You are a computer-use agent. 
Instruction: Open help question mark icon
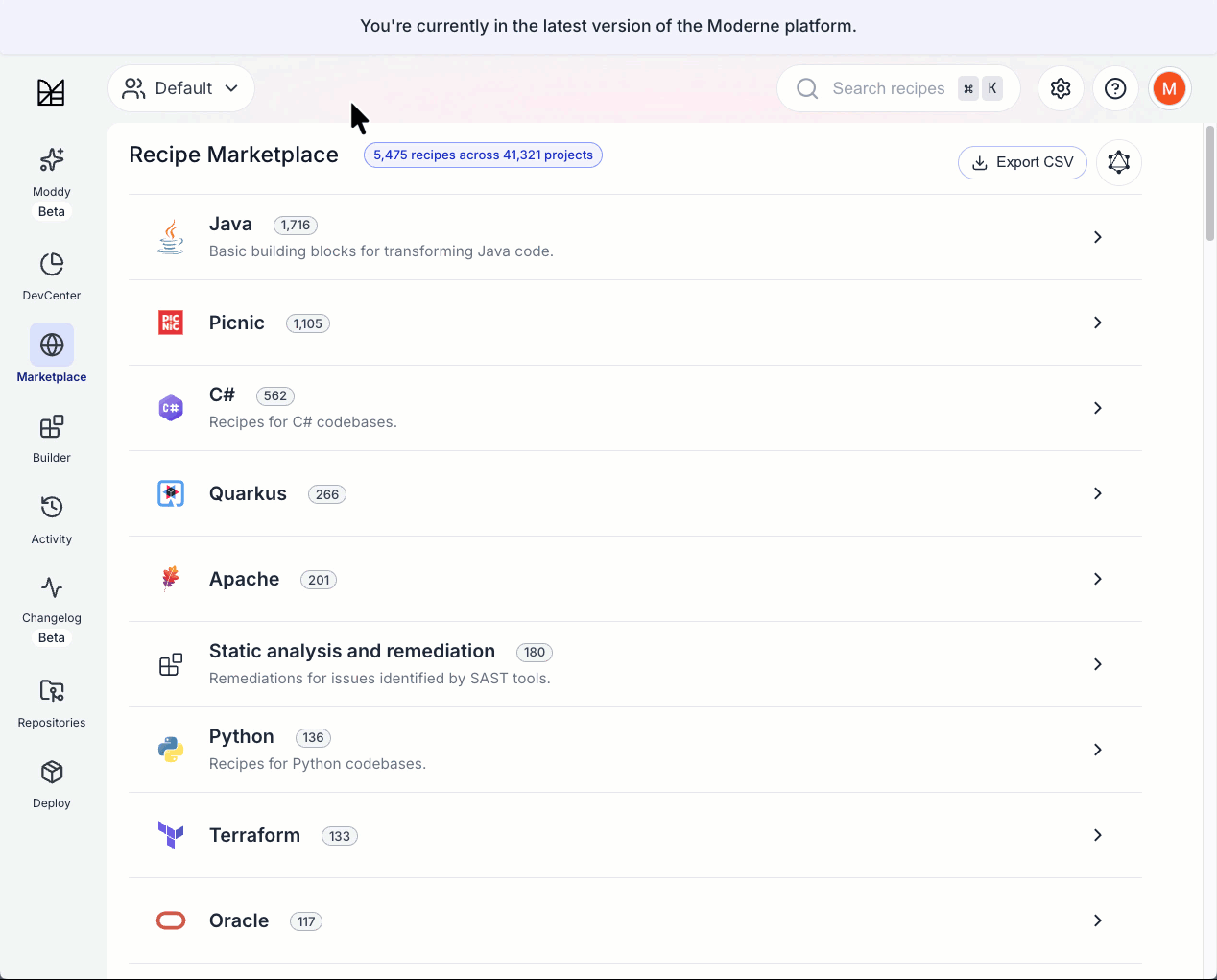(1115, 88)
